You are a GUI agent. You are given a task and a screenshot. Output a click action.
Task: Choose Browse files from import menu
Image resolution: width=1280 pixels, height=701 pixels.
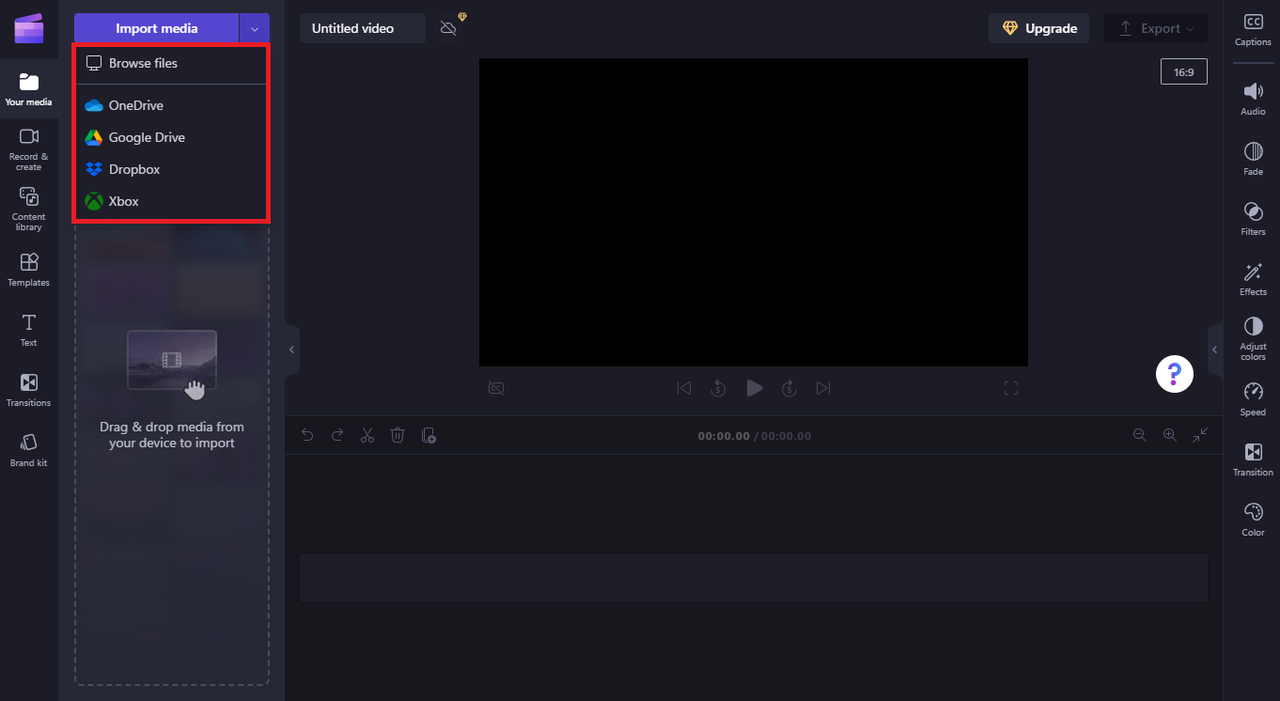pyautogui.click(x=171, y=63)
